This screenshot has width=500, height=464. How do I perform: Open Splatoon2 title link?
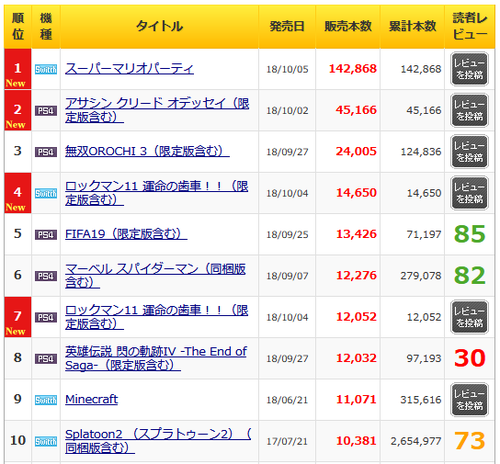coord(158,441)
